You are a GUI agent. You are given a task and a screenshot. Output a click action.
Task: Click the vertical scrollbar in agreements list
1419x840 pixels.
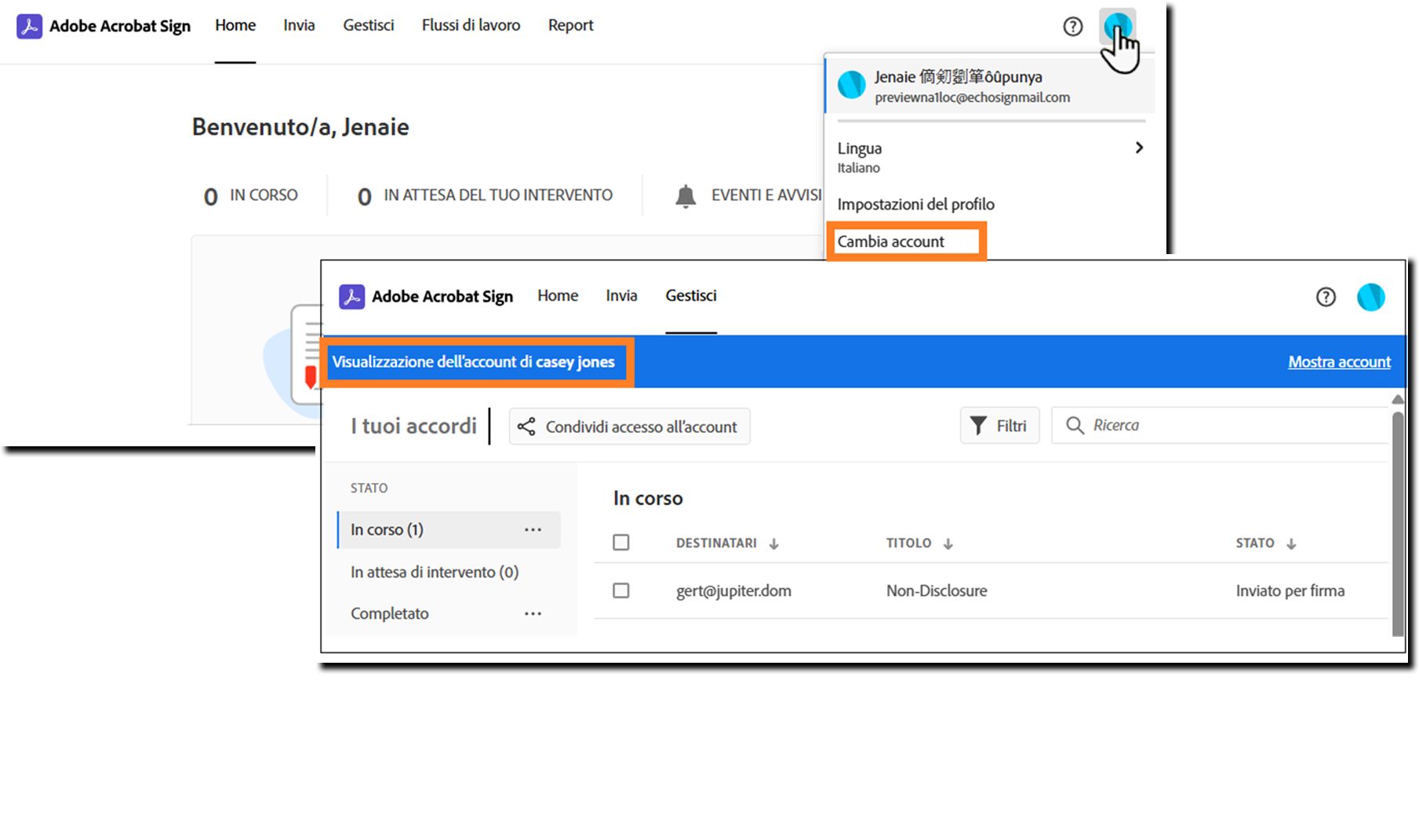coord(1398,524)
